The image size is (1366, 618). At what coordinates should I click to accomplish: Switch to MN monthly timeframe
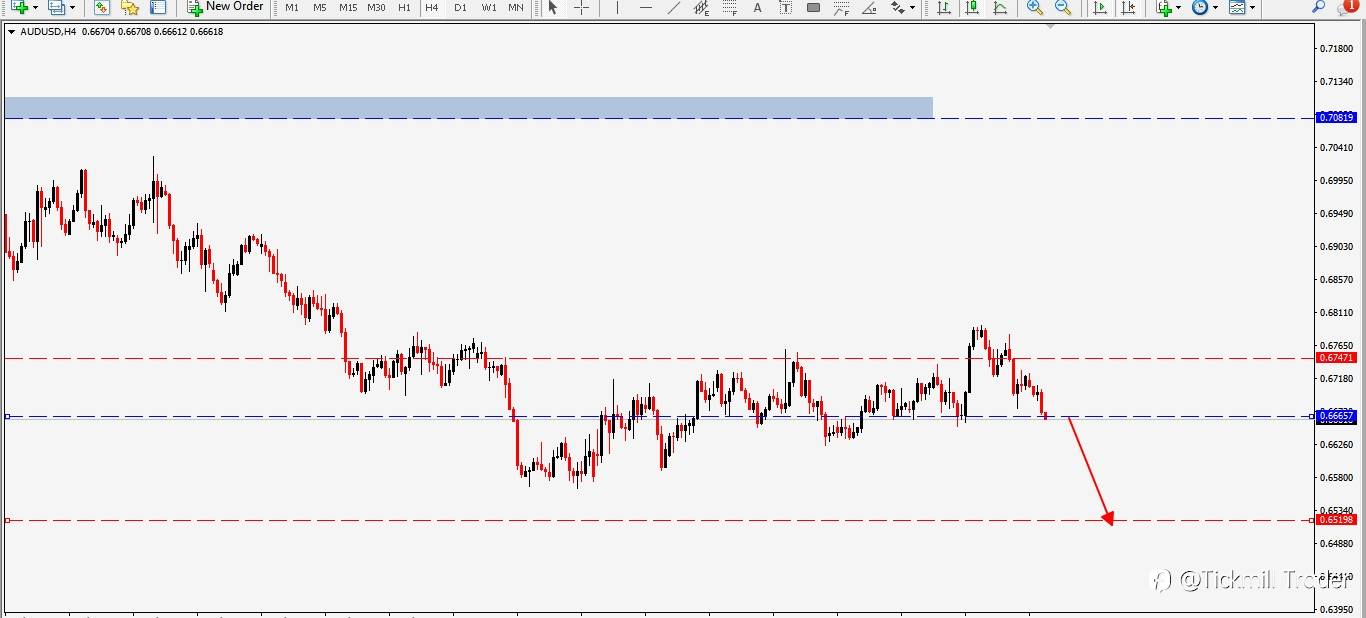(x=516, y=7)
